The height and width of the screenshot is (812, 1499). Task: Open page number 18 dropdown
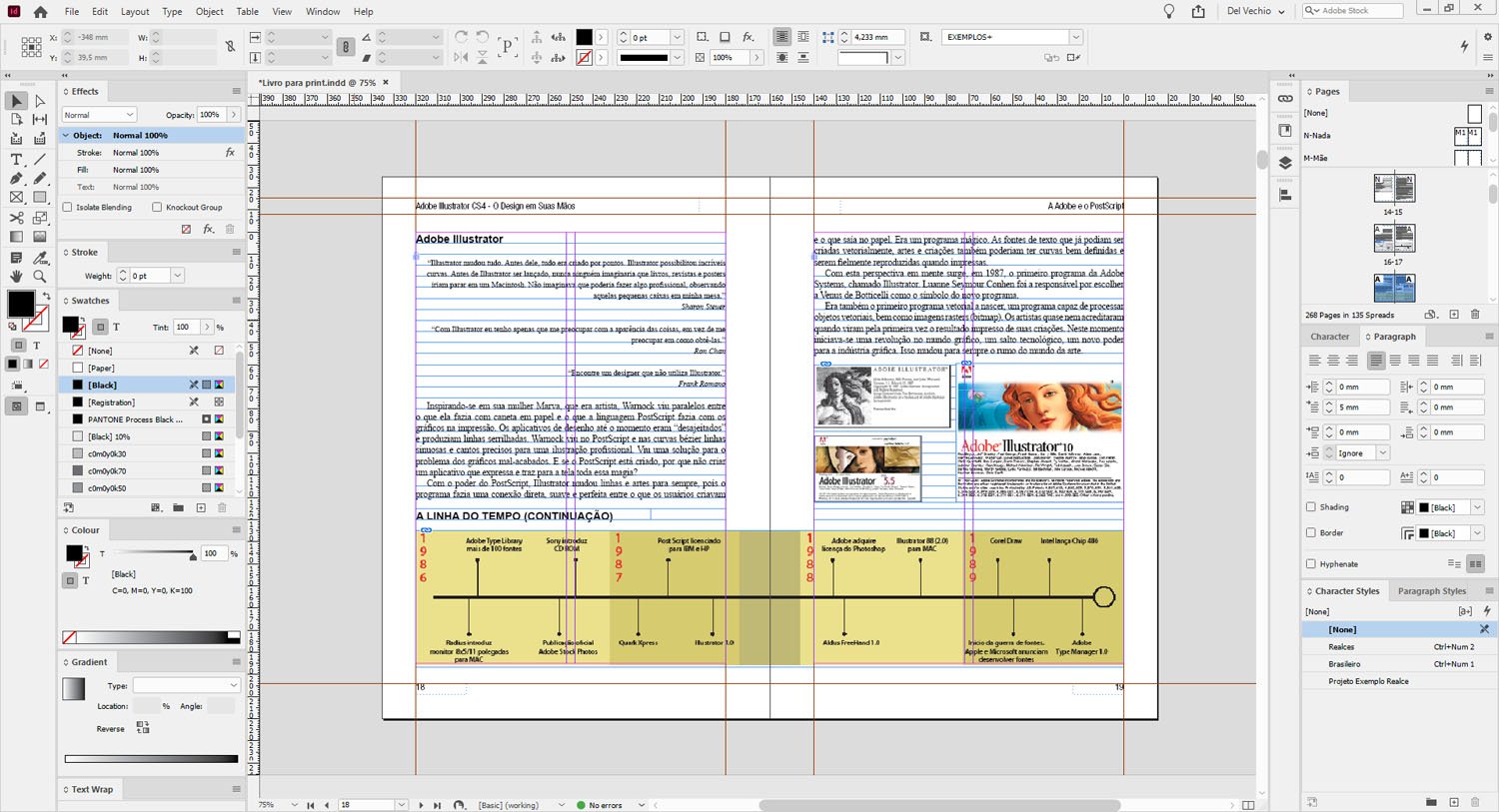point(401,804)
